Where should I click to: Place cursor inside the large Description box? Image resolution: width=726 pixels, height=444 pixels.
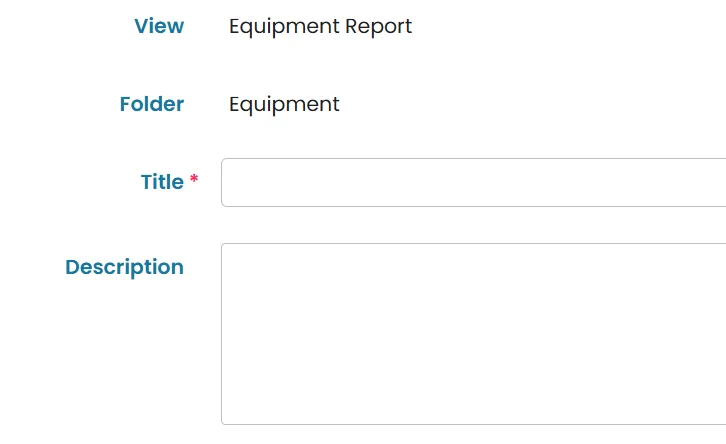pyautogui.click(x=473, y=334)
